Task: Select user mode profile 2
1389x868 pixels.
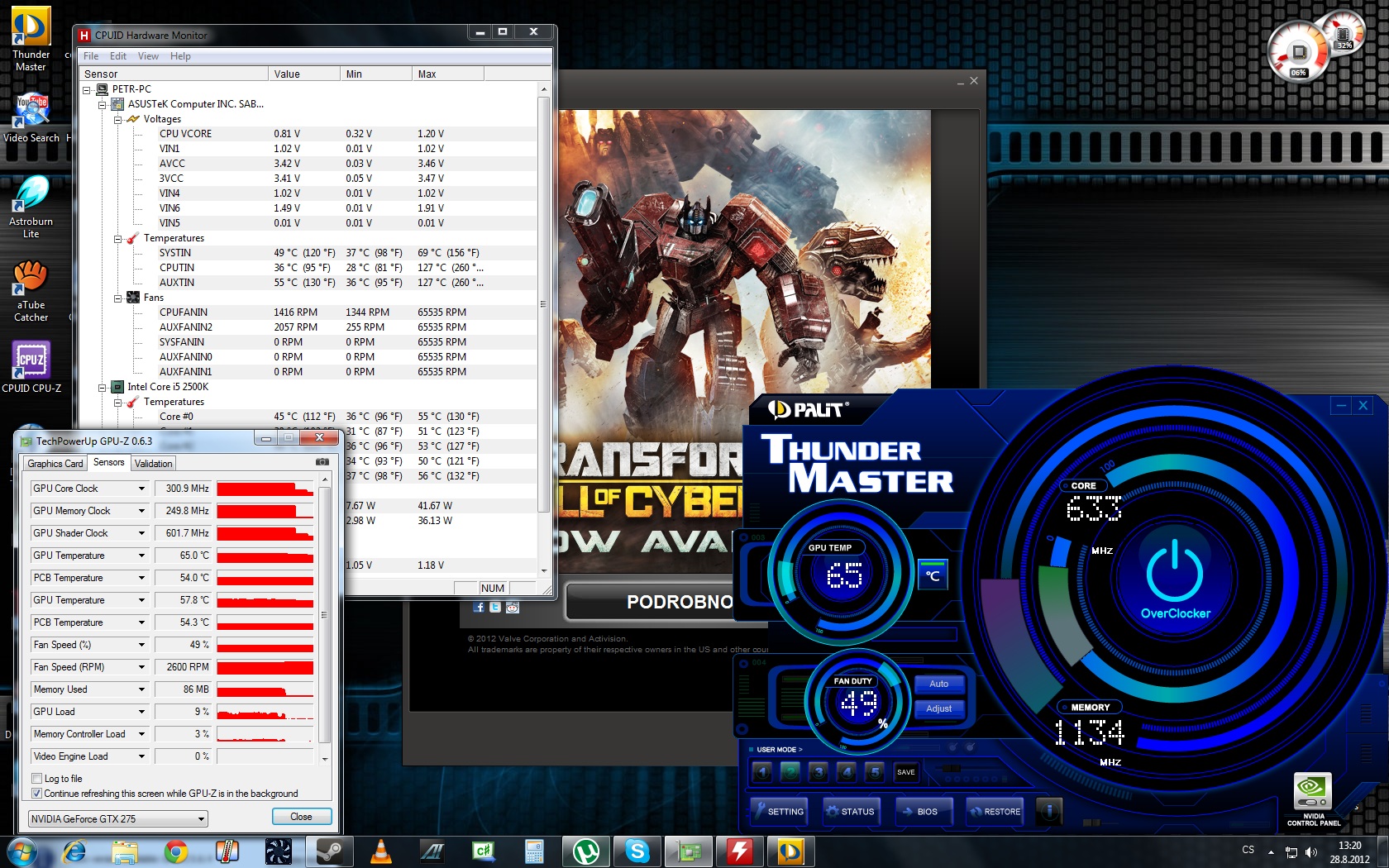Action: pyautogui.click(x=790, y=772)
